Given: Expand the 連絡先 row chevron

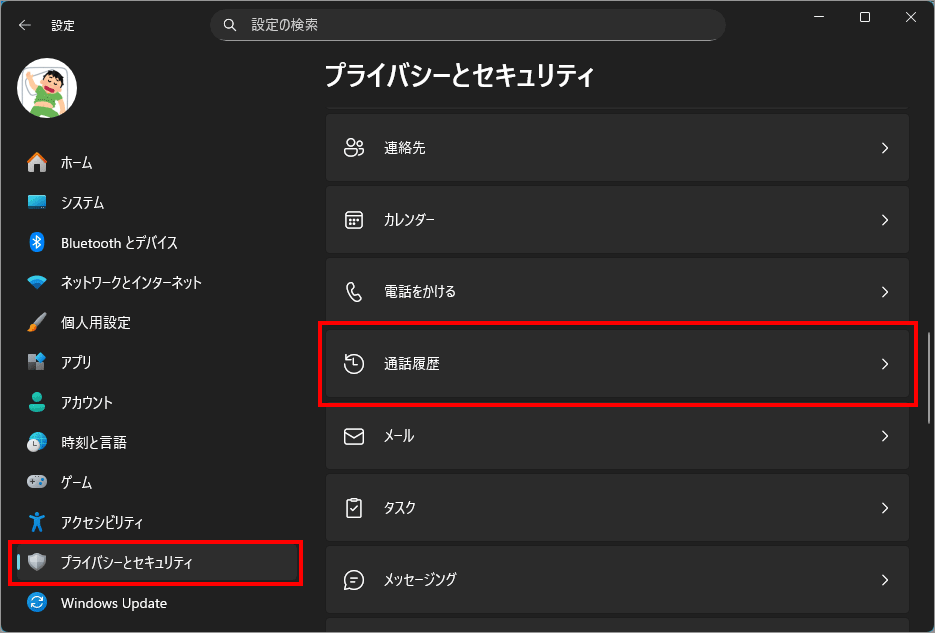Looking at the screenshot, I should click(x=884, y=148).
